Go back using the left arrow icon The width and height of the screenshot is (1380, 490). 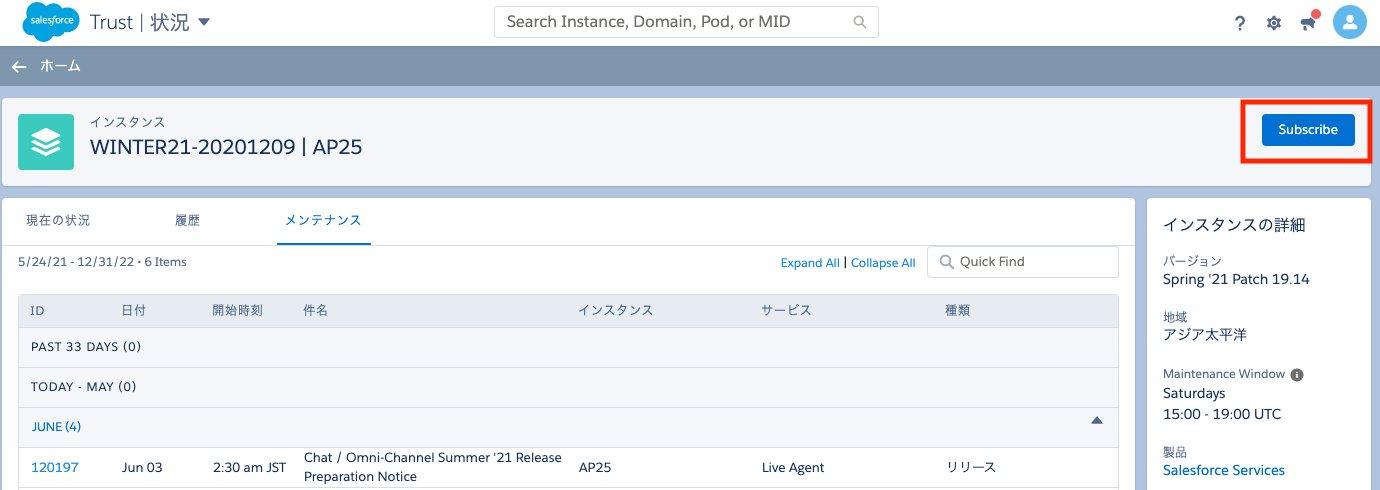click(x=18, y=66)
